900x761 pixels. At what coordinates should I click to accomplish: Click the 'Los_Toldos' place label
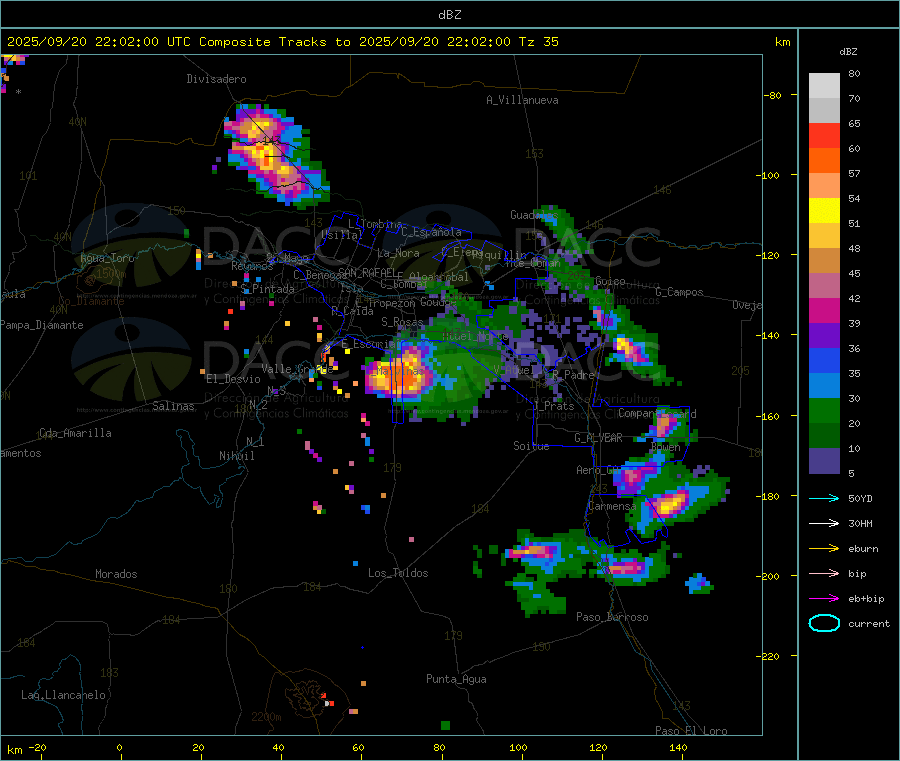pyautogui.click(x=398, y=573)
